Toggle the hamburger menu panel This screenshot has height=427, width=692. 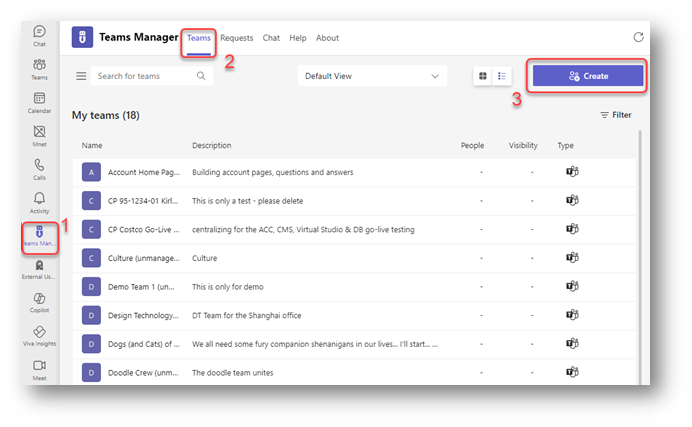(81, 76)
